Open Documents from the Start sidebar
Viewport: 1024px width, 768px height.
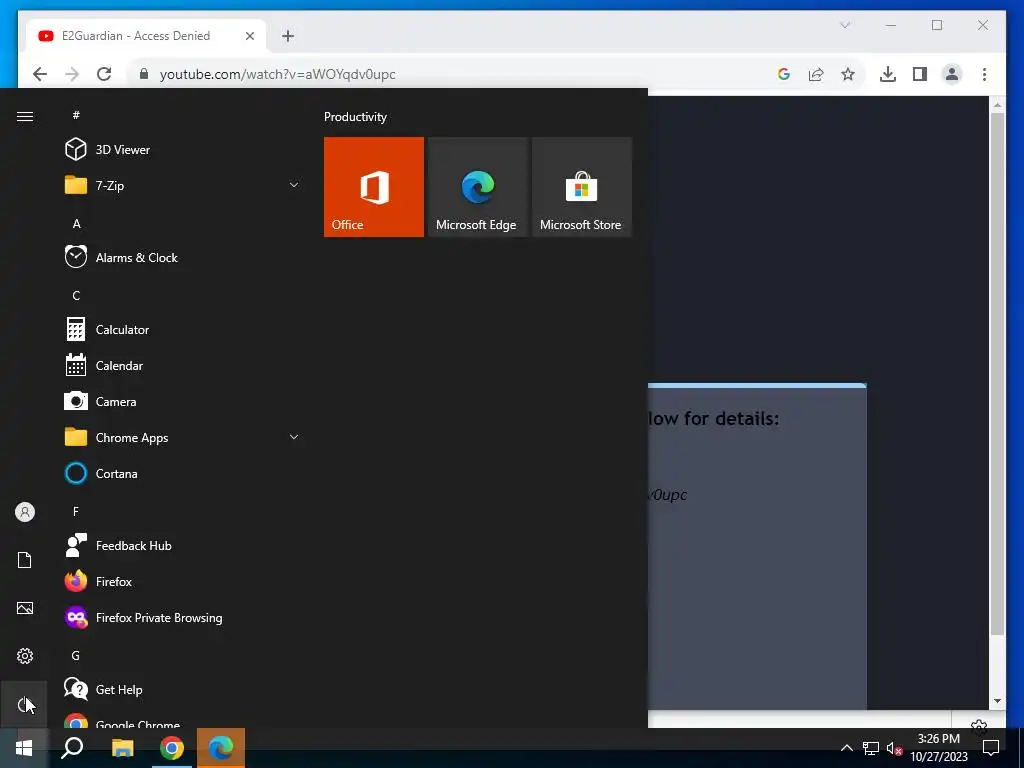(25, 560)
